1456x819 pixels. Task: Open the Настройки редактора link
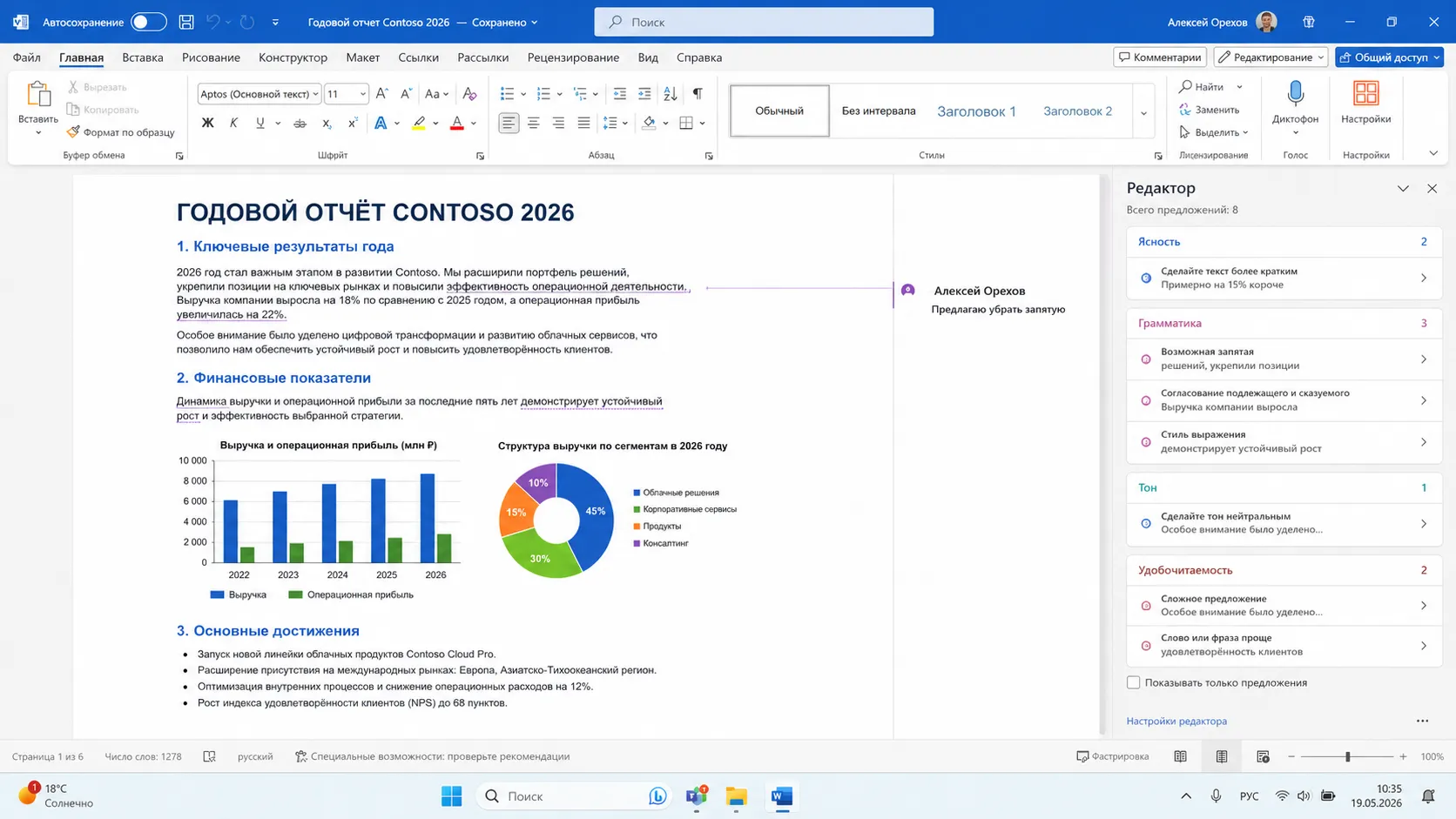coord(1176,721)
